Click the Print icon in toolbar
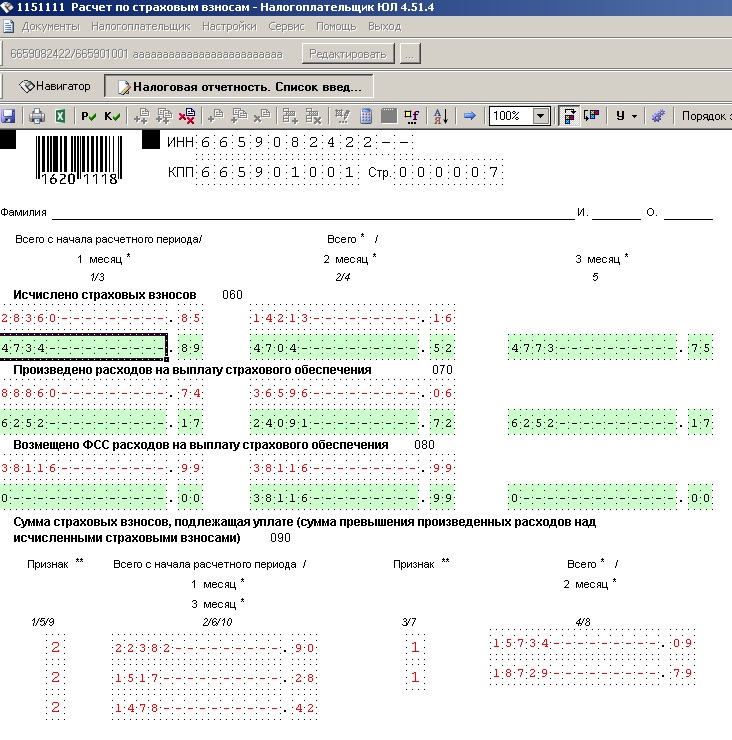Viewport: 732px width, 740px height. 37,116
